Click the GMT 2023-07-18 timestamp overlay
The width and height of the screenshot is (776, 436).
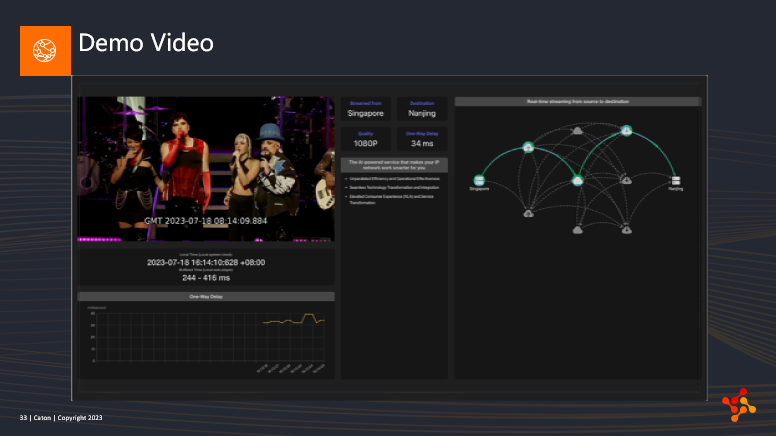[x=205, y=221]
